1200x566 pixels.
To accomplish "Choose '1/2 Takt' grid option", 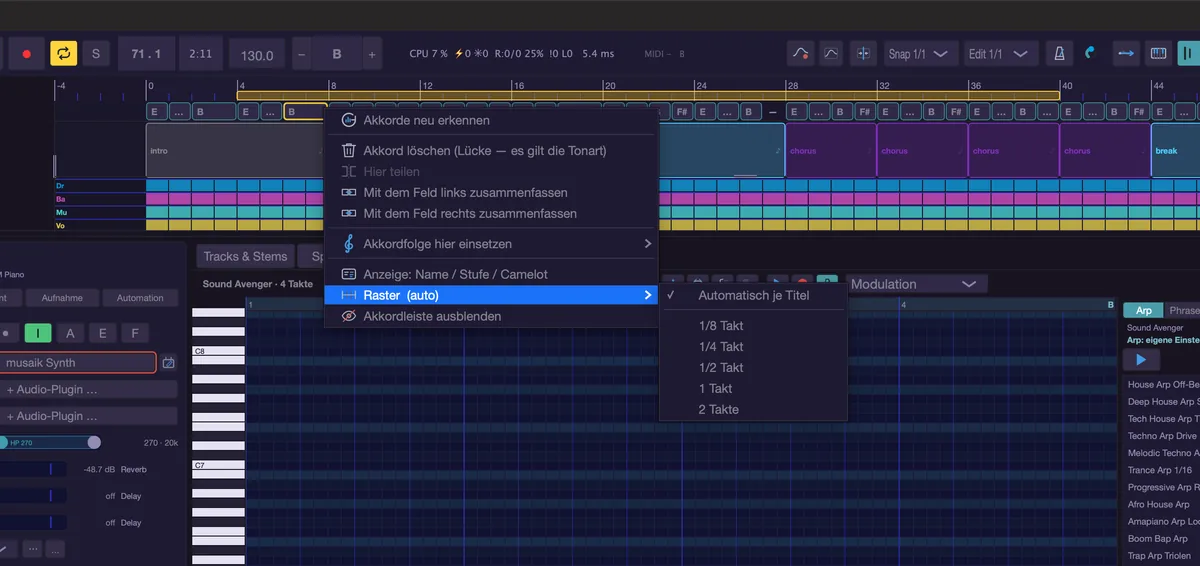I will click(753, 368).
